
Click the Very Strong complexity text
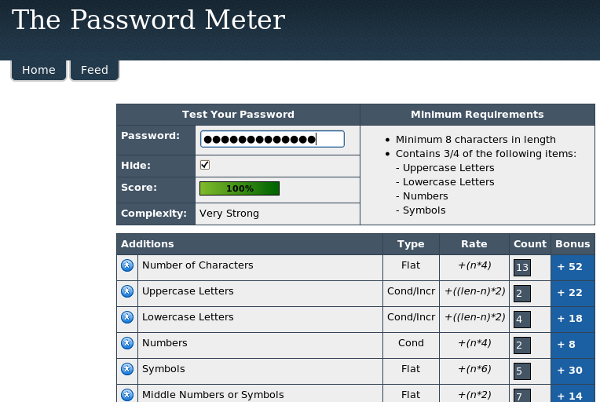[229, 213]
